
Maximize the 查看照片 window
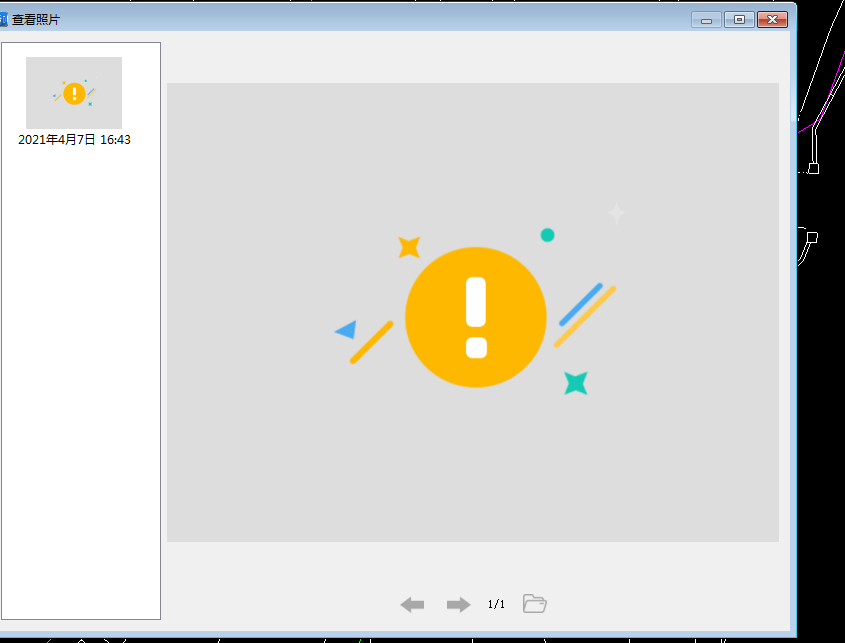click(x=739, y=20)
